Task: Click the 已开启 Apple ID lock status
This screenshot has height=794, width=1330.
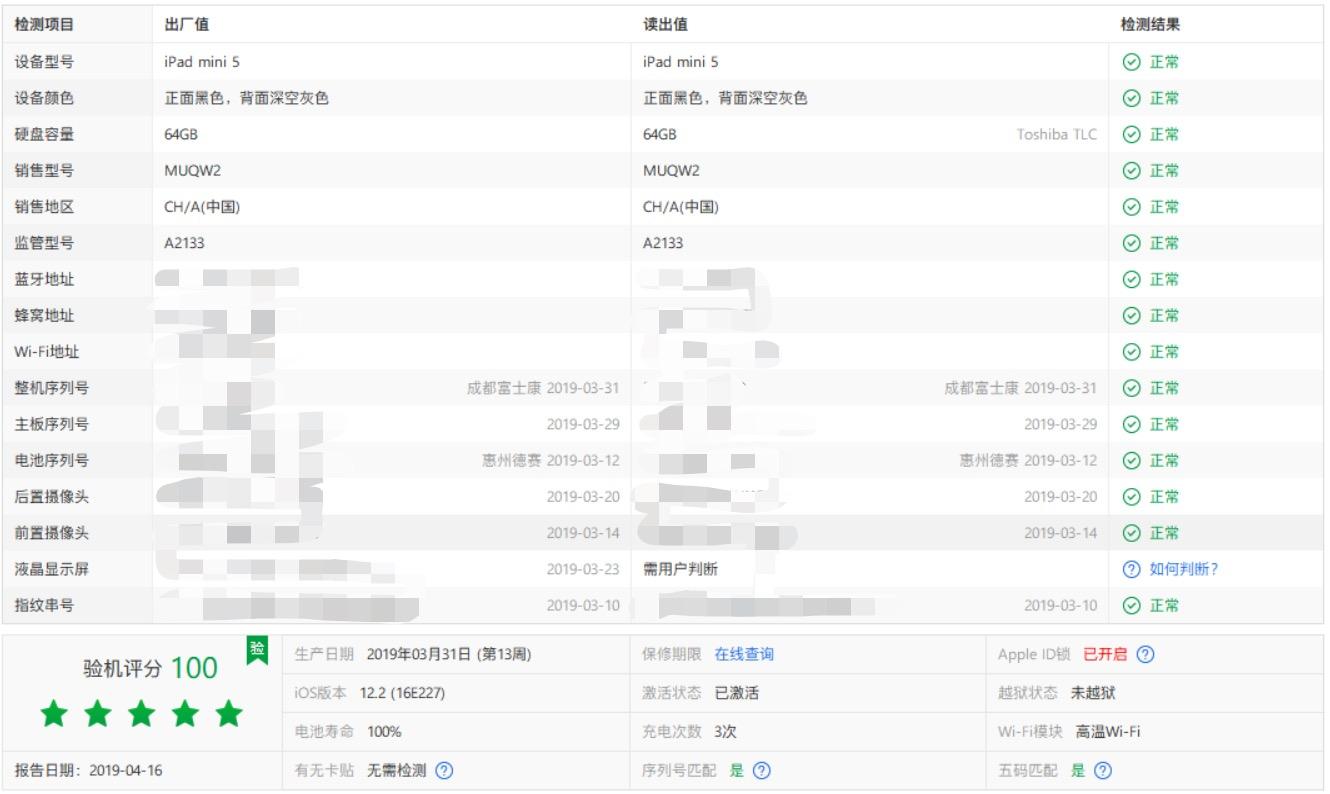Action: click(1105, 654)
